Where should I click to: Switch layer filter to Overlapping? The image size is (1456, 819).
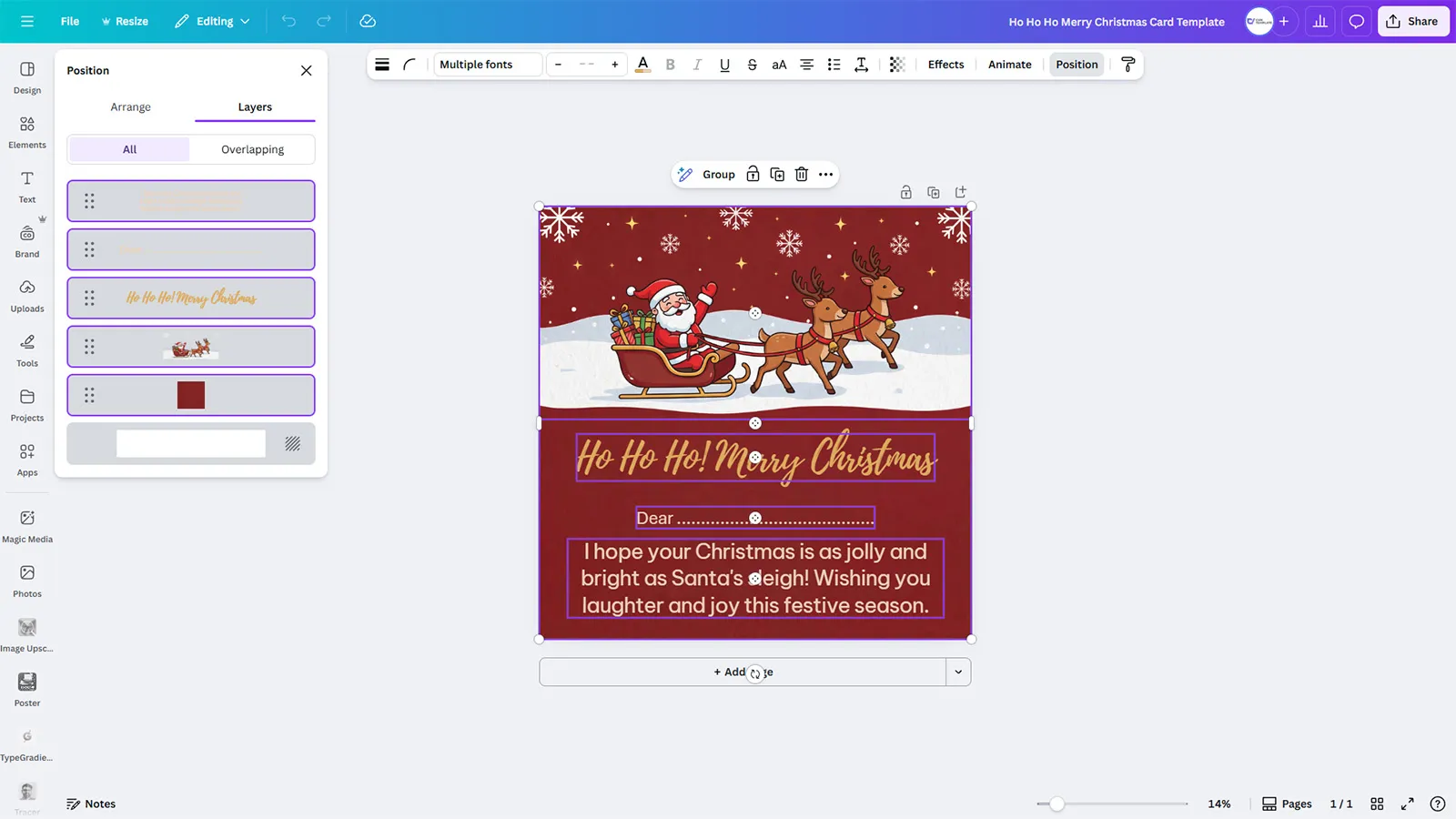tap(252, 149)
